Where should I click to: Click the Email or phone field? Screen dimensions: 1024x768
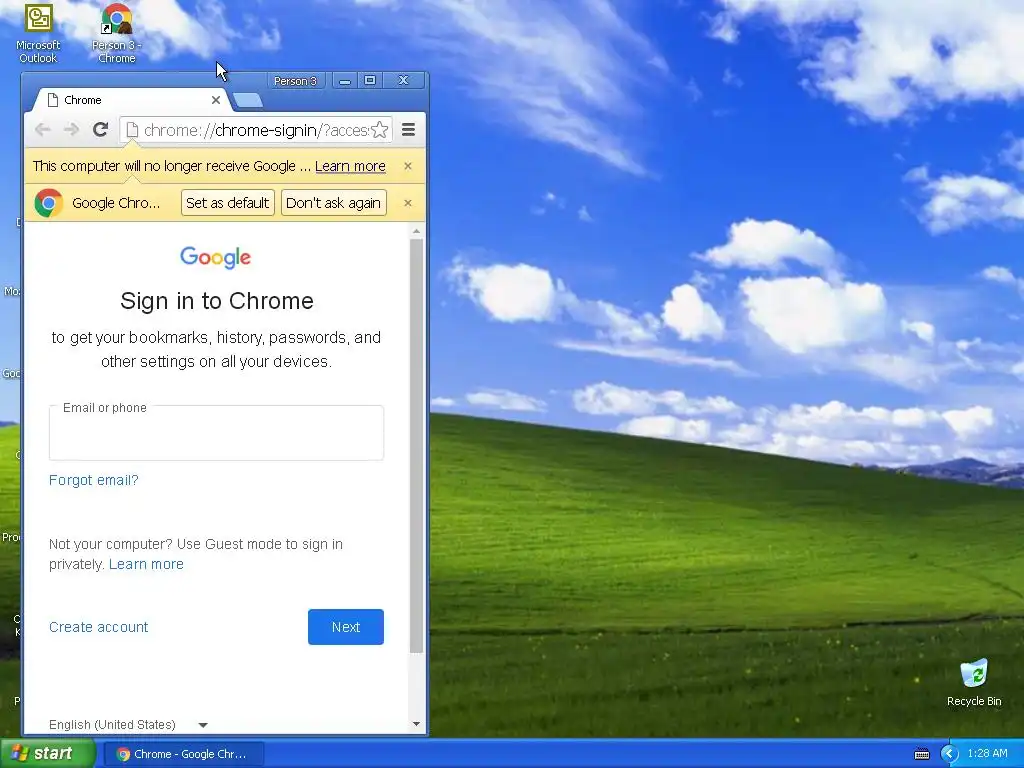coord(216,433)
